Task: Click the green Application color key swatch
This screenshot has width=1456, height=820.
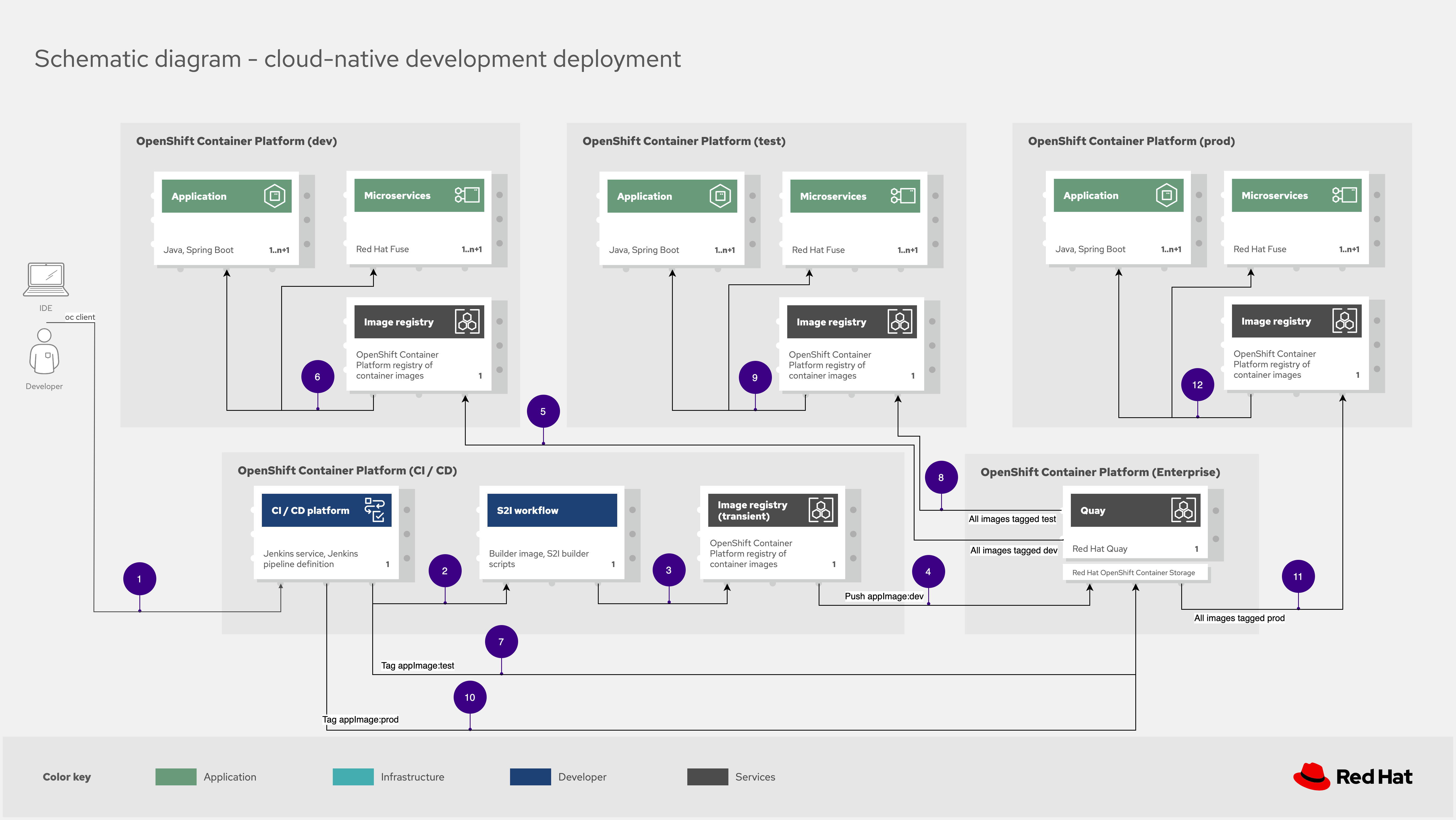Action: coord(176,777)
